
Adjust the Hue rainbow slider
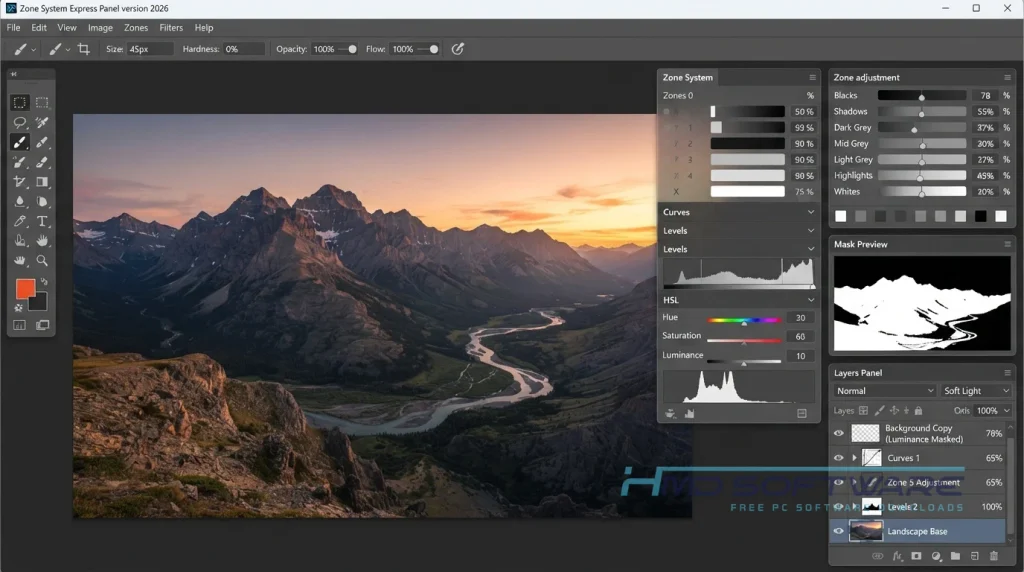coord(744,320)
